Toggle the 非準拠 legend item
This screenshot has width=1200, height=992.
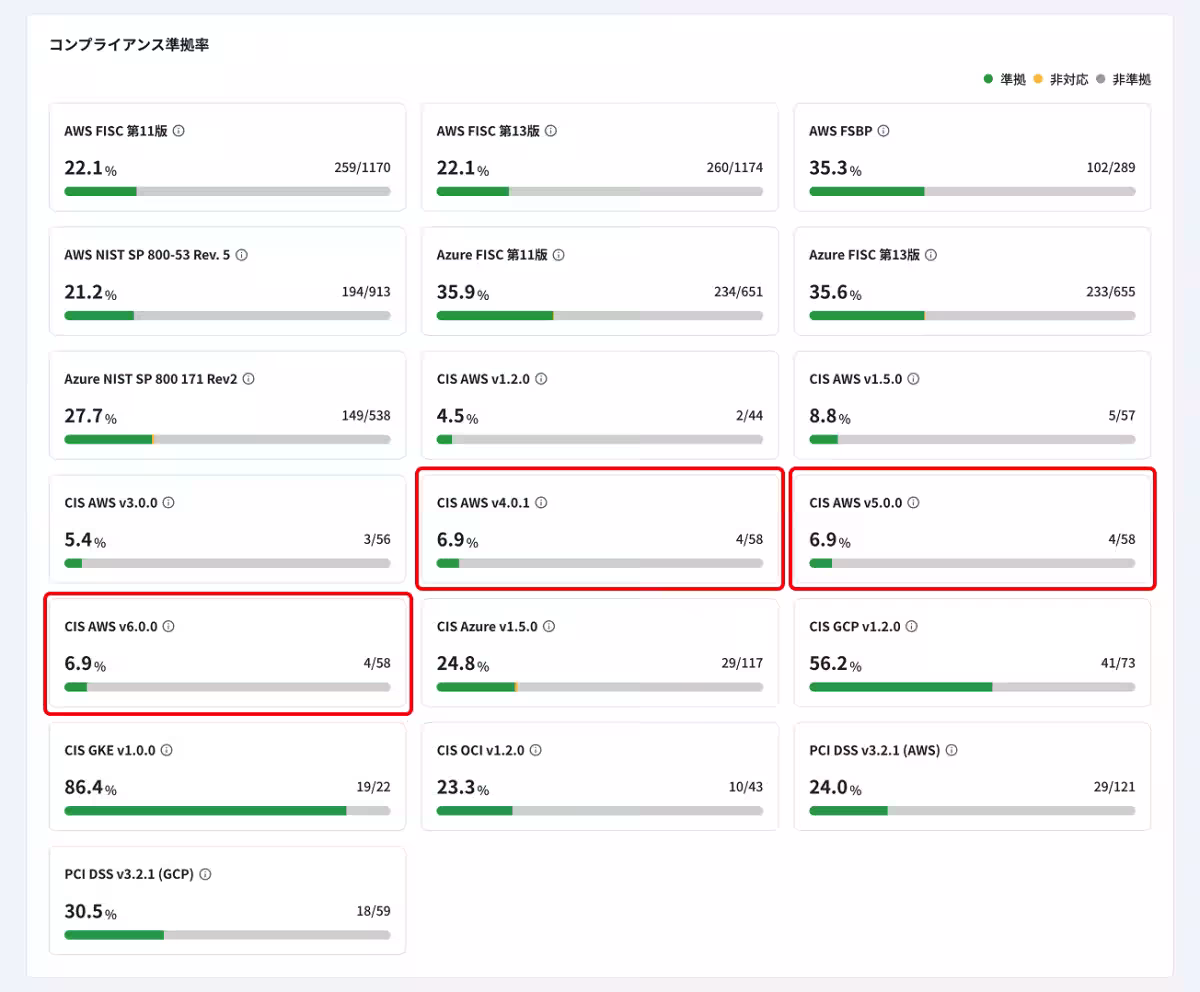[1123, 80]
